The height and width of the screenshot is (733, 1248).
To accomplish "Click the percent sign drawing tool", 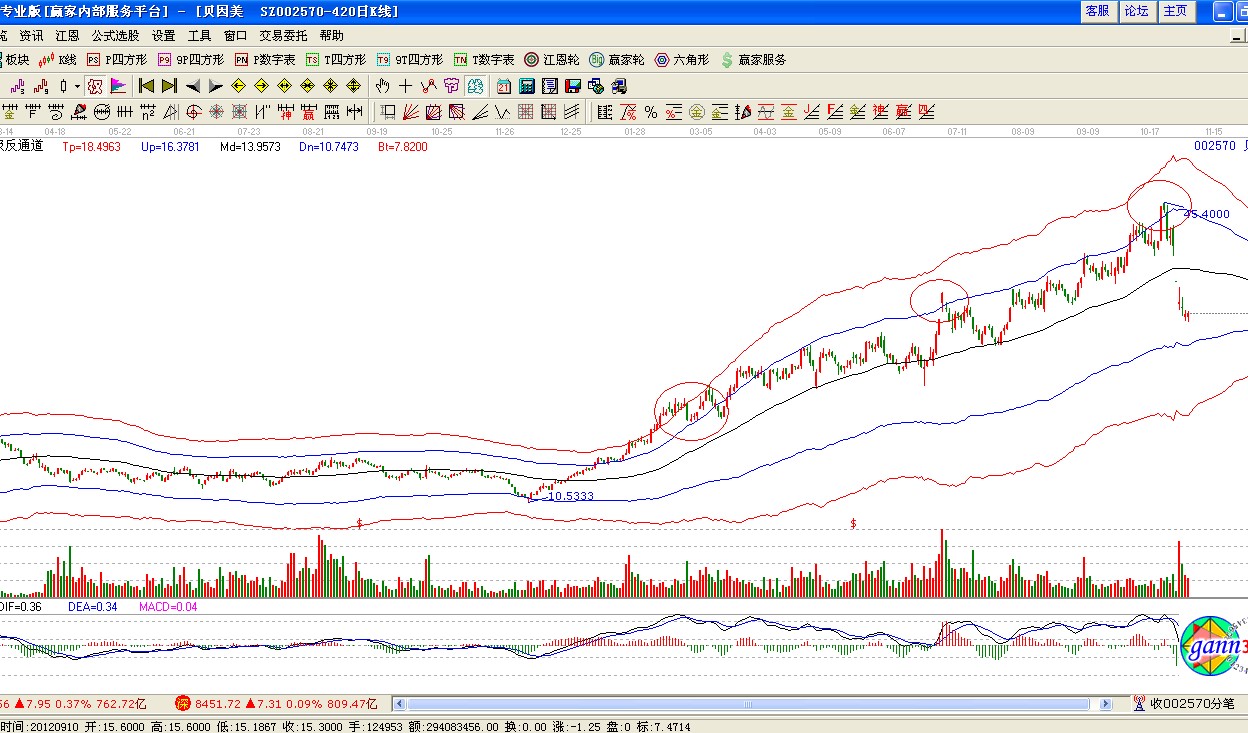I will click(x=650, y=111).
